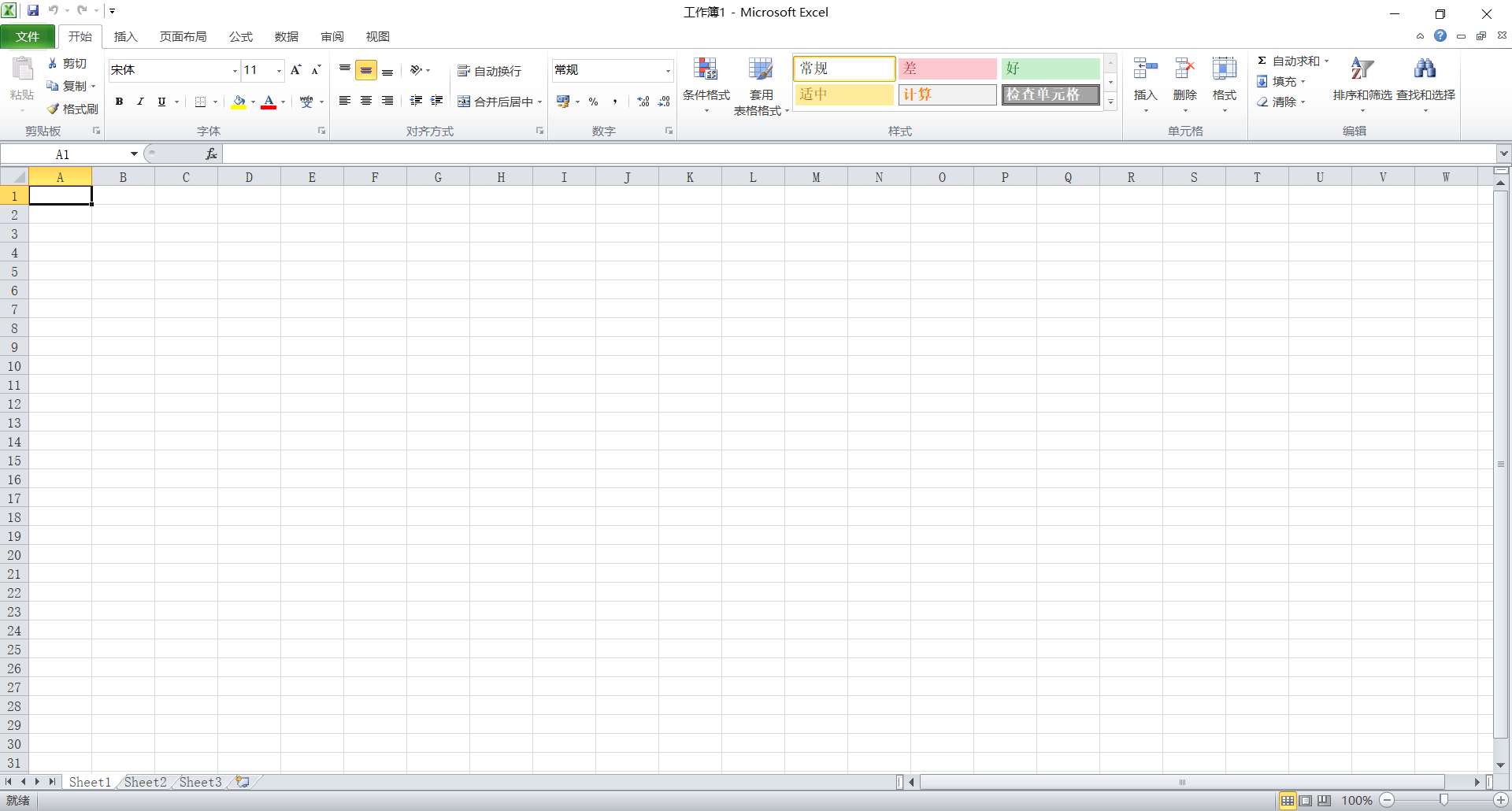Open Format as Table (套用表格格式)
The width and height of the screenshot is (1512, 811).
click(x=761, y=86)
